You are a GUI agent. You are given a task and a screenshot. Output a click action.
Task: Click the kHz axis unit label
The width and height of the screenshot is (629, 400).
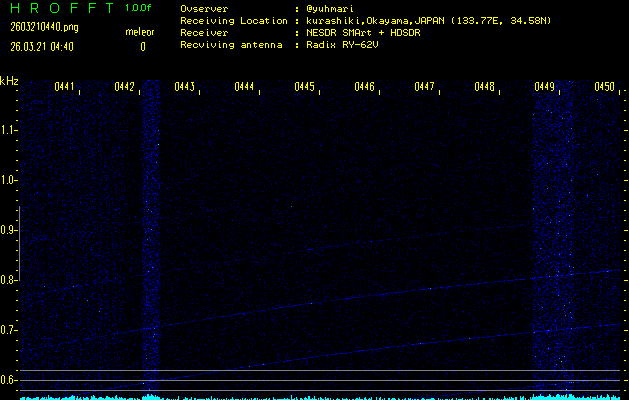(x=9, y=80)
